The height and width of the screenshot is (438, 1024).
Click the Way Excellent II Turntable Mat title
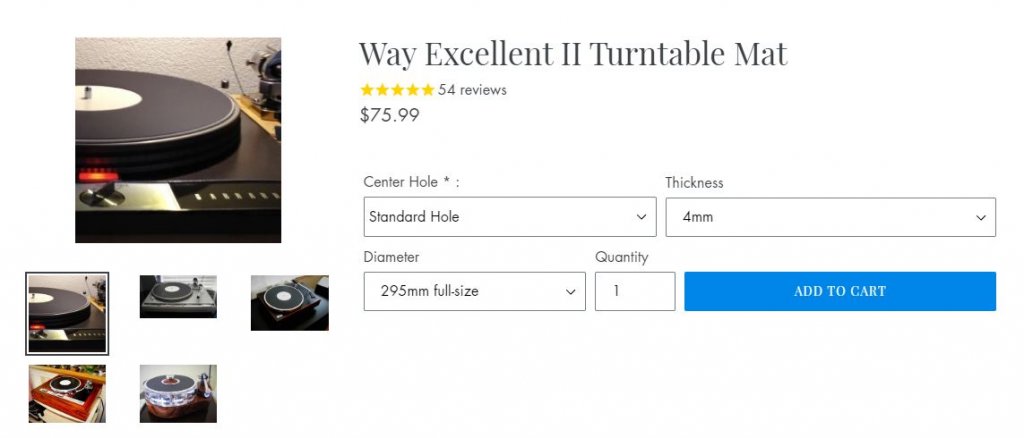tap(573, 53)
